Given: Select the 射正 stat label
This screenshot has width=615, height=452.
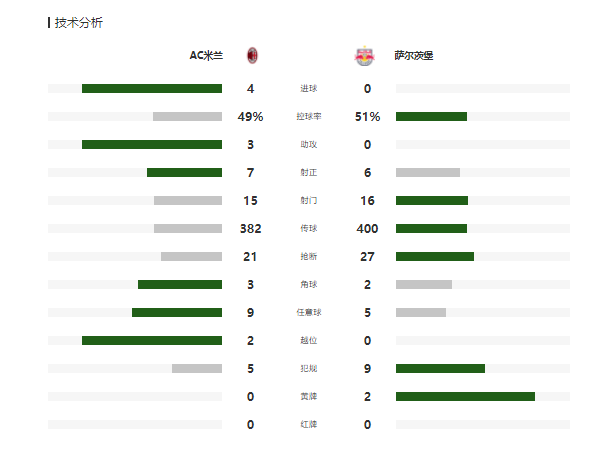Looking at the screenshot, I should coord(309,173).
